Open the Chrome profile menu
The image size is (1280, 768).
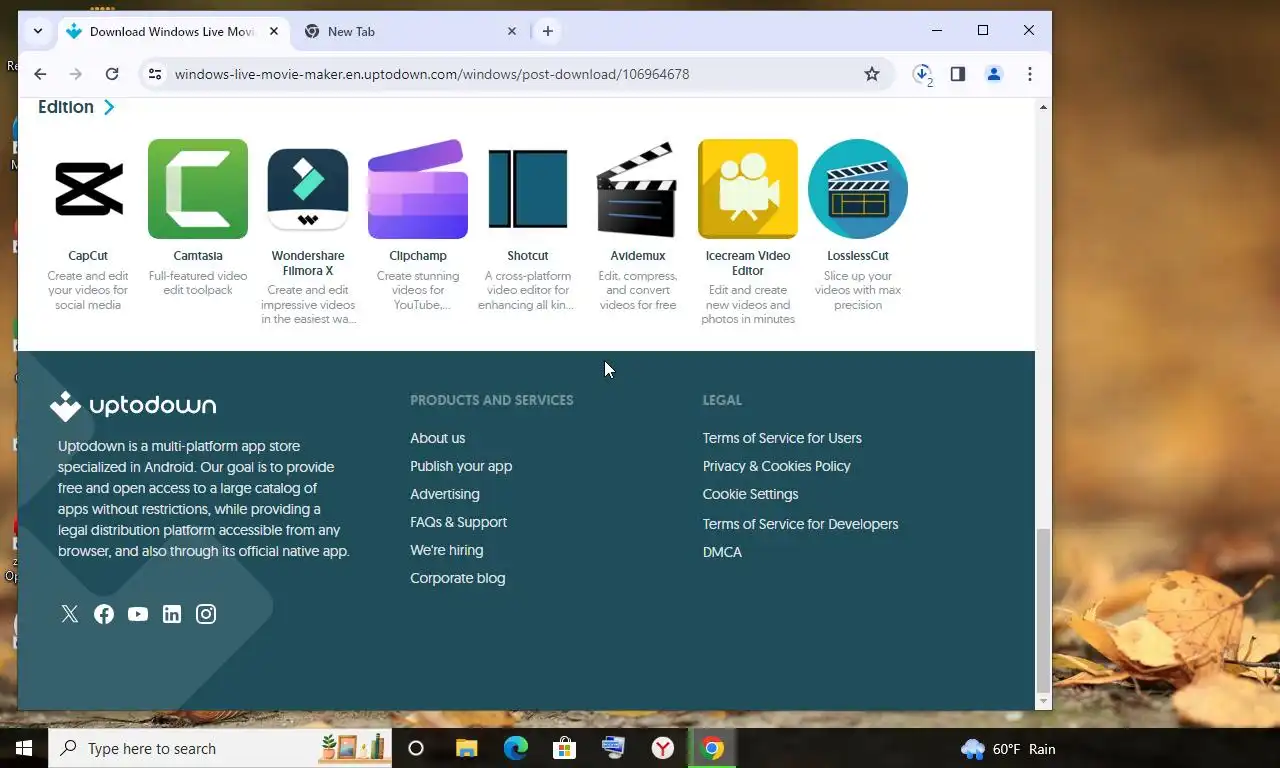(994, 74)
